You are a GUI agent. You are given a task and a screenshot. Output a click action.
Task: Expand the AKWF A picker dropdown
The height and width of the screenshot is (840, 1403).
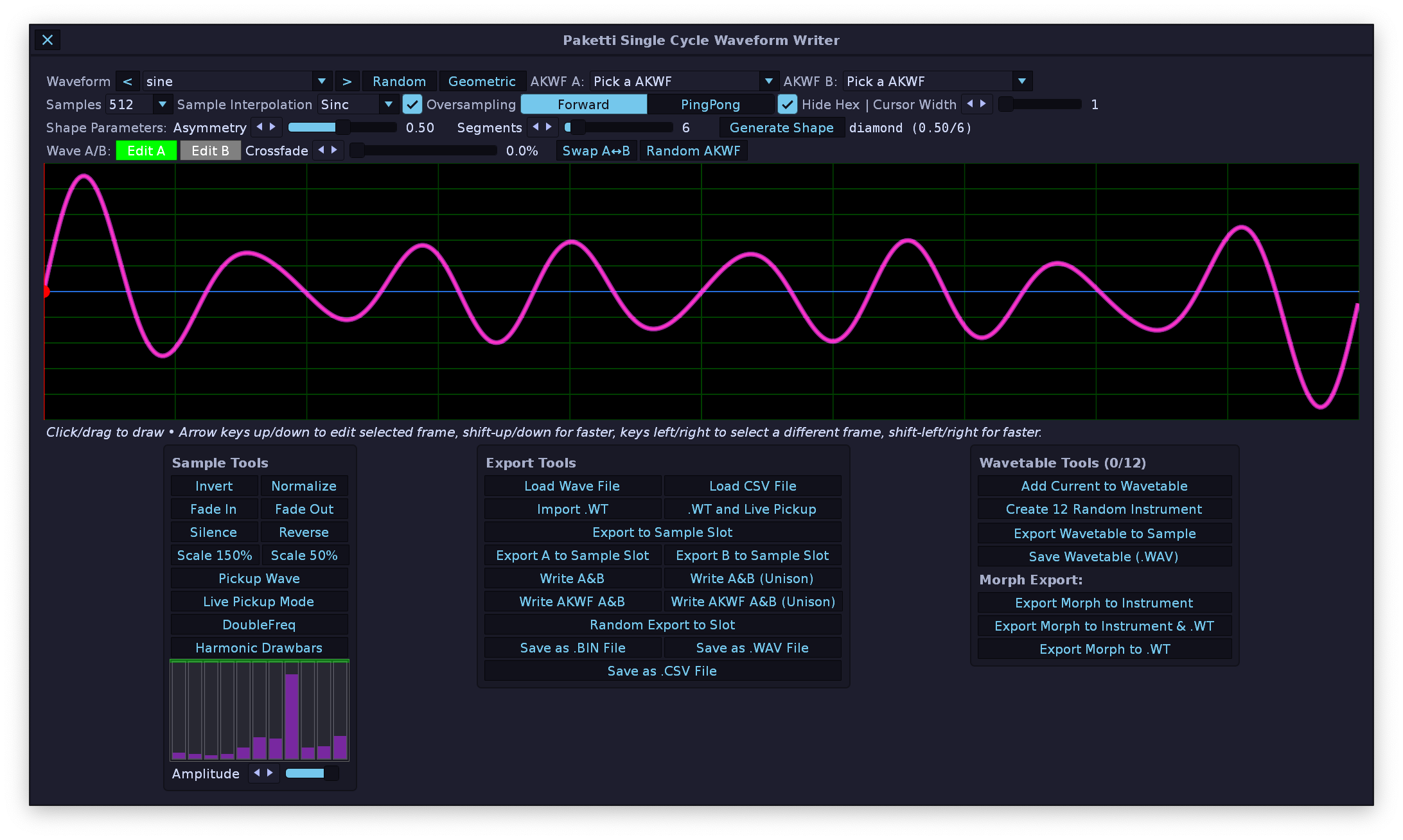tap(768, 82)
